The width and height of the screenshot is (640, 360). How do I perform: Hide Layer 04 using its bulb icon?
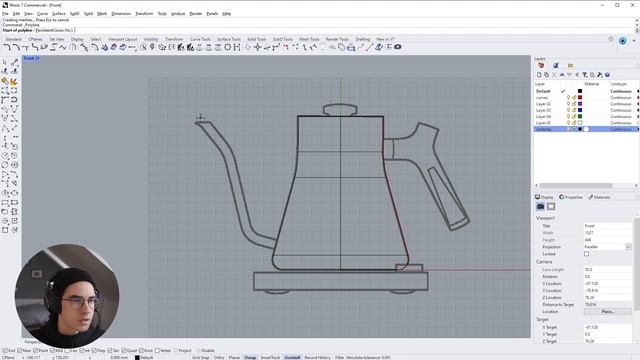pos(568,117)
